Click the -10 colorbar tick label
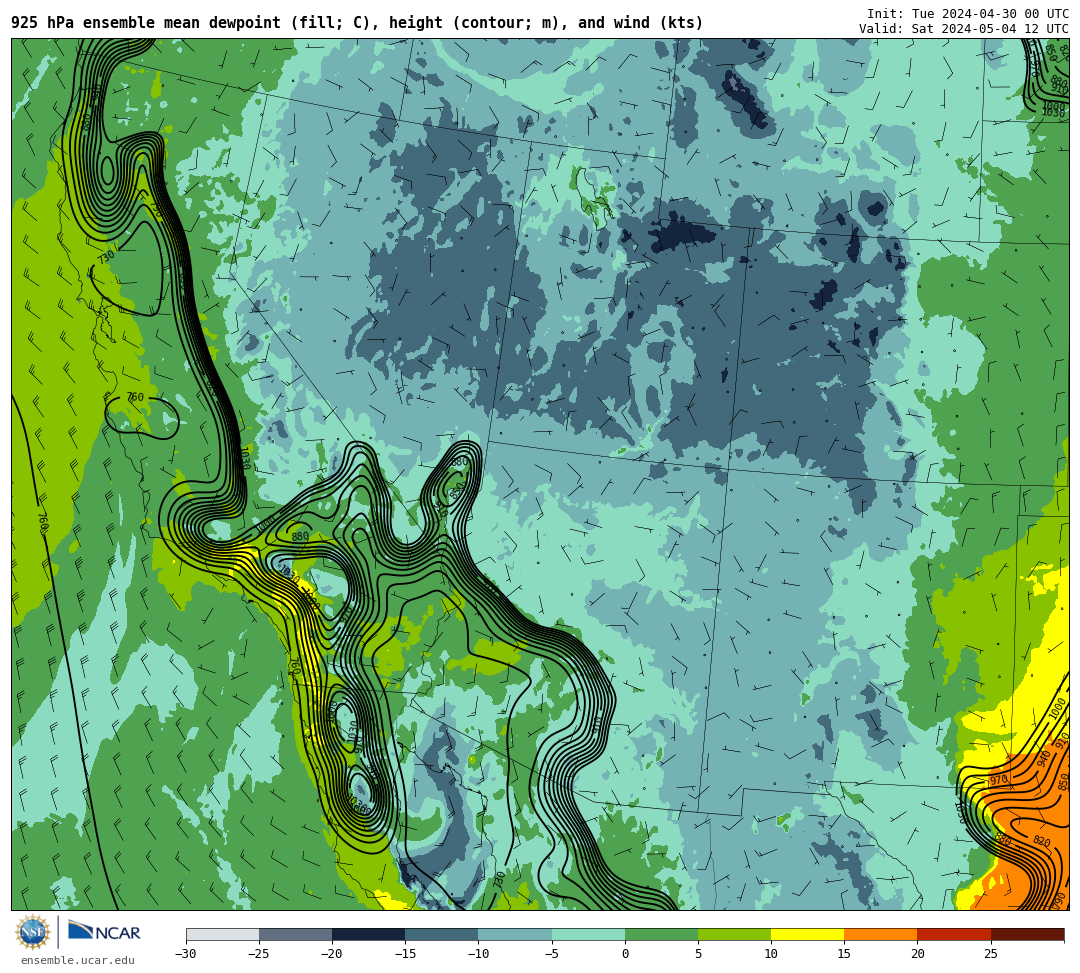The image size is (1080, 973). pos(477,954)
